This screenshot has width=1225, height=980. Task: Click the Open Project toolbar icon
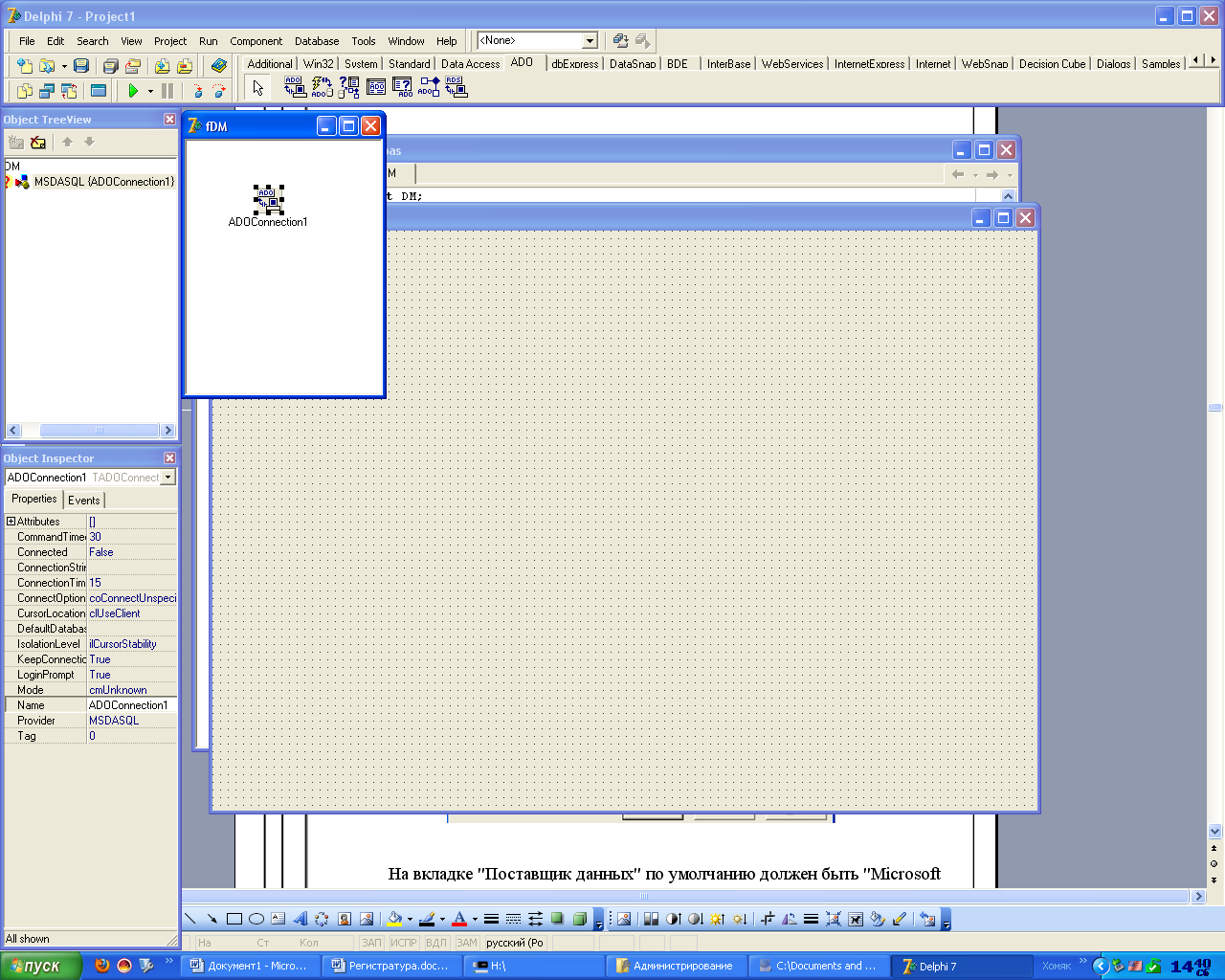pos(133,66)
